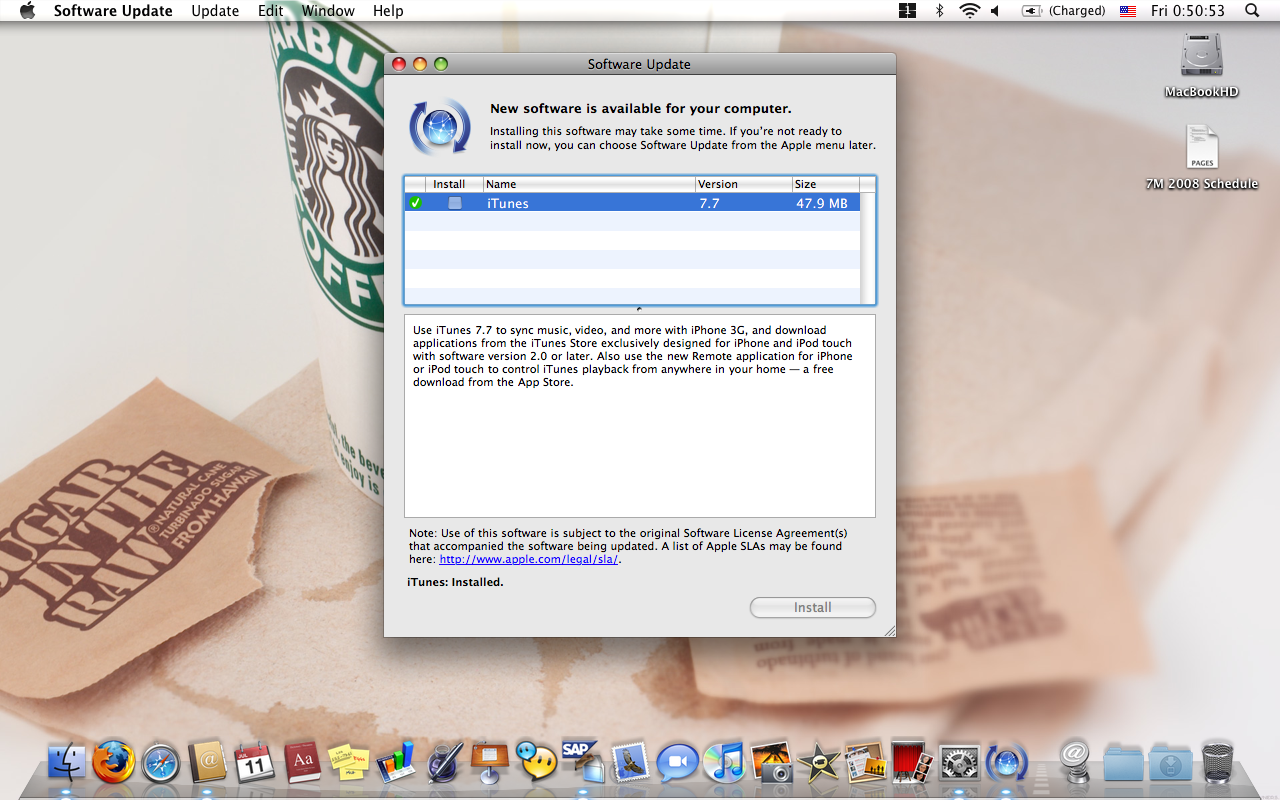This screenshot has width=1280, height=800.
Task: Open the Edit menu
Action: point(270,11)
